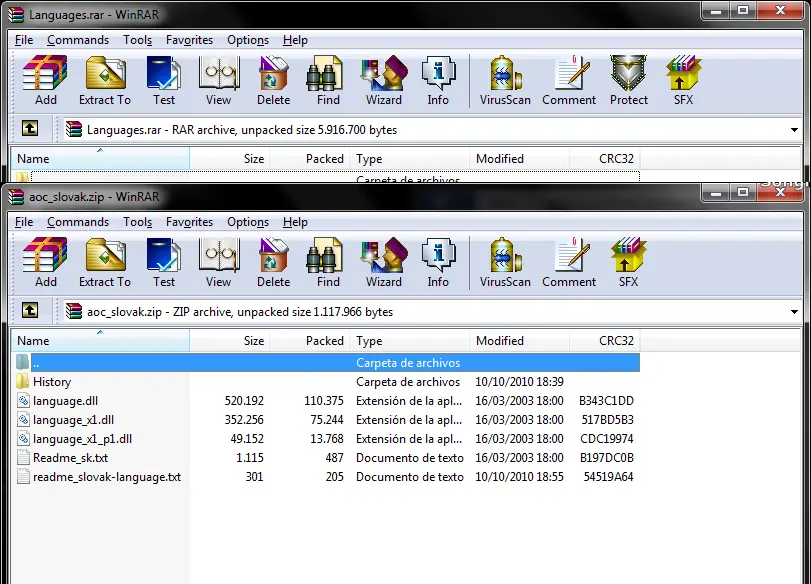This screenshot has height=584, width=811.
Task: Sort by Name column in aoc_slovak.zip window
Action: [x=100, y=341]
